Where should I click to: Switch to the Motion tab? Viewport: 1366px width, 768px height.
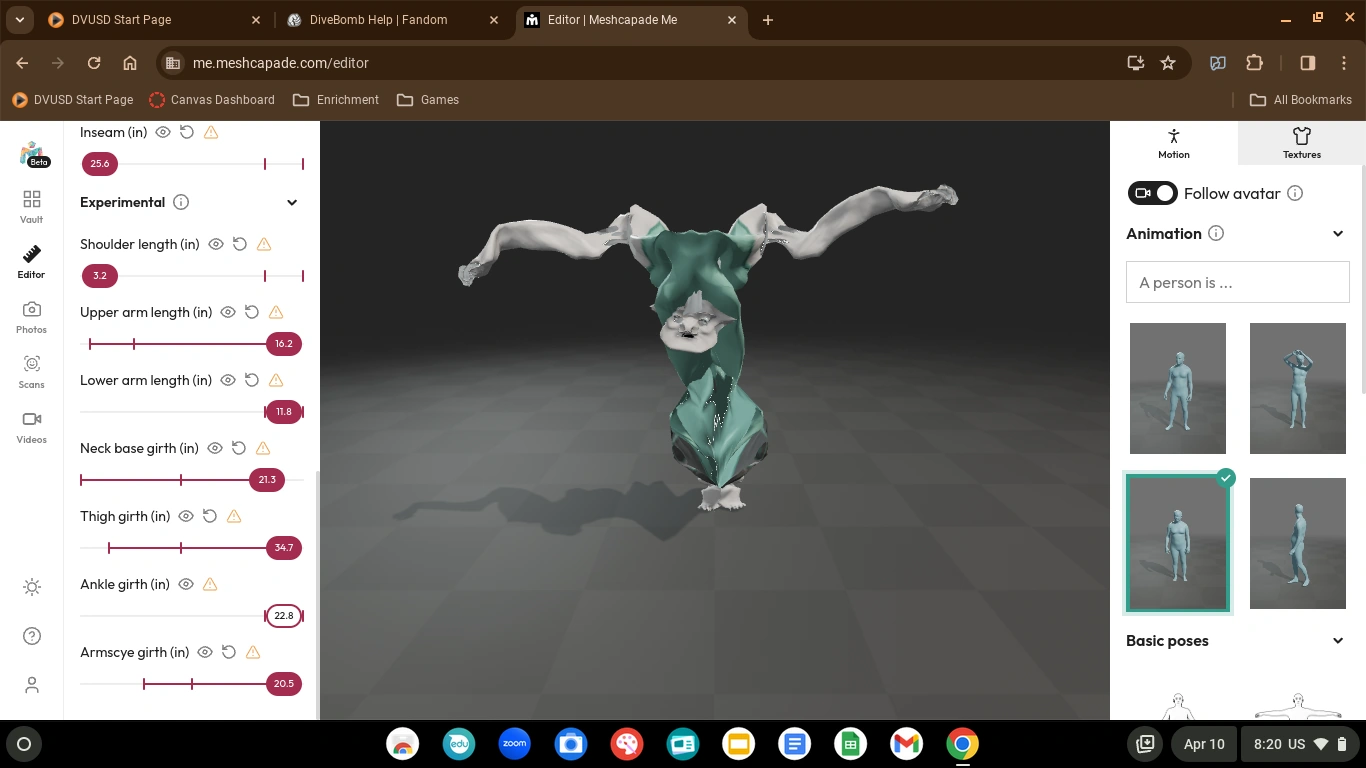tap(1172, 142)
